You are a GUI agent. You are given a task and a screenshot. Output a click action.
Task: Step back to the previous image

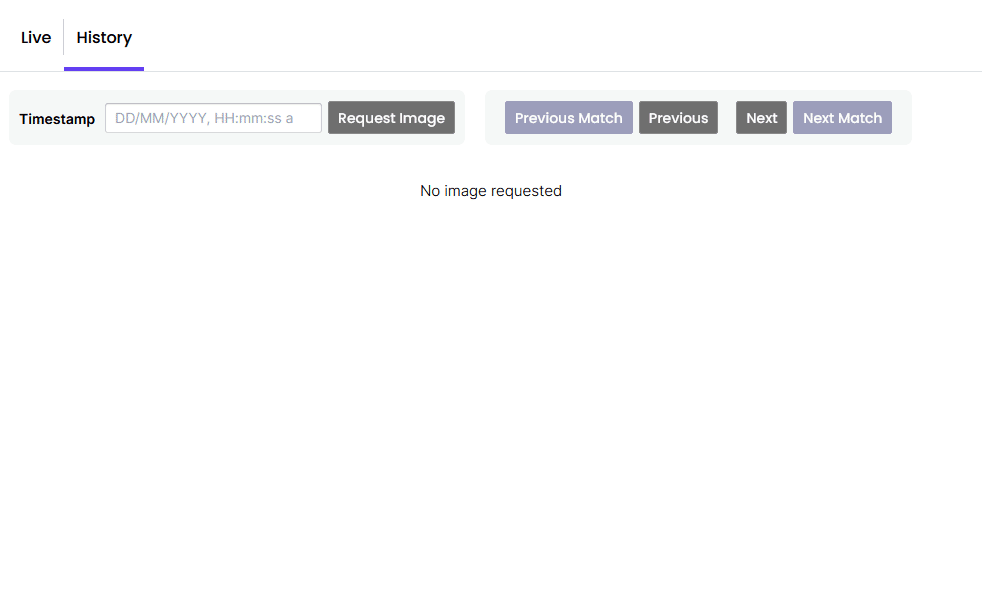[x=678, y=118]
